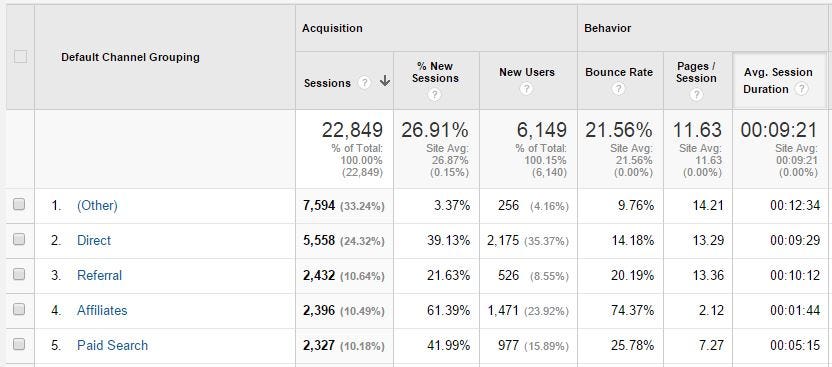Check the box for the (Other) row
Screen dimensions: 832x367
19,204
